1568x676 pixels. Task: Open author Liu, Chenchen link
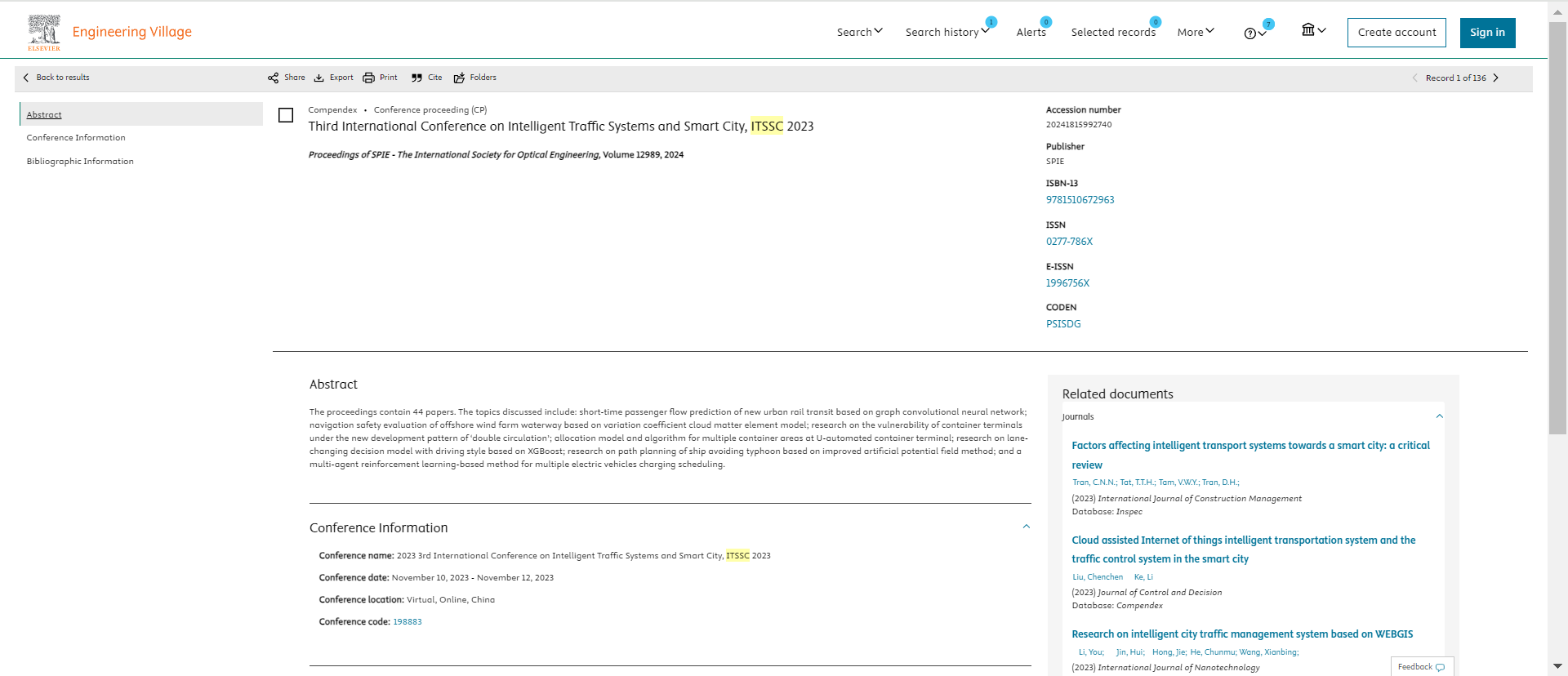pos(1098,577)
